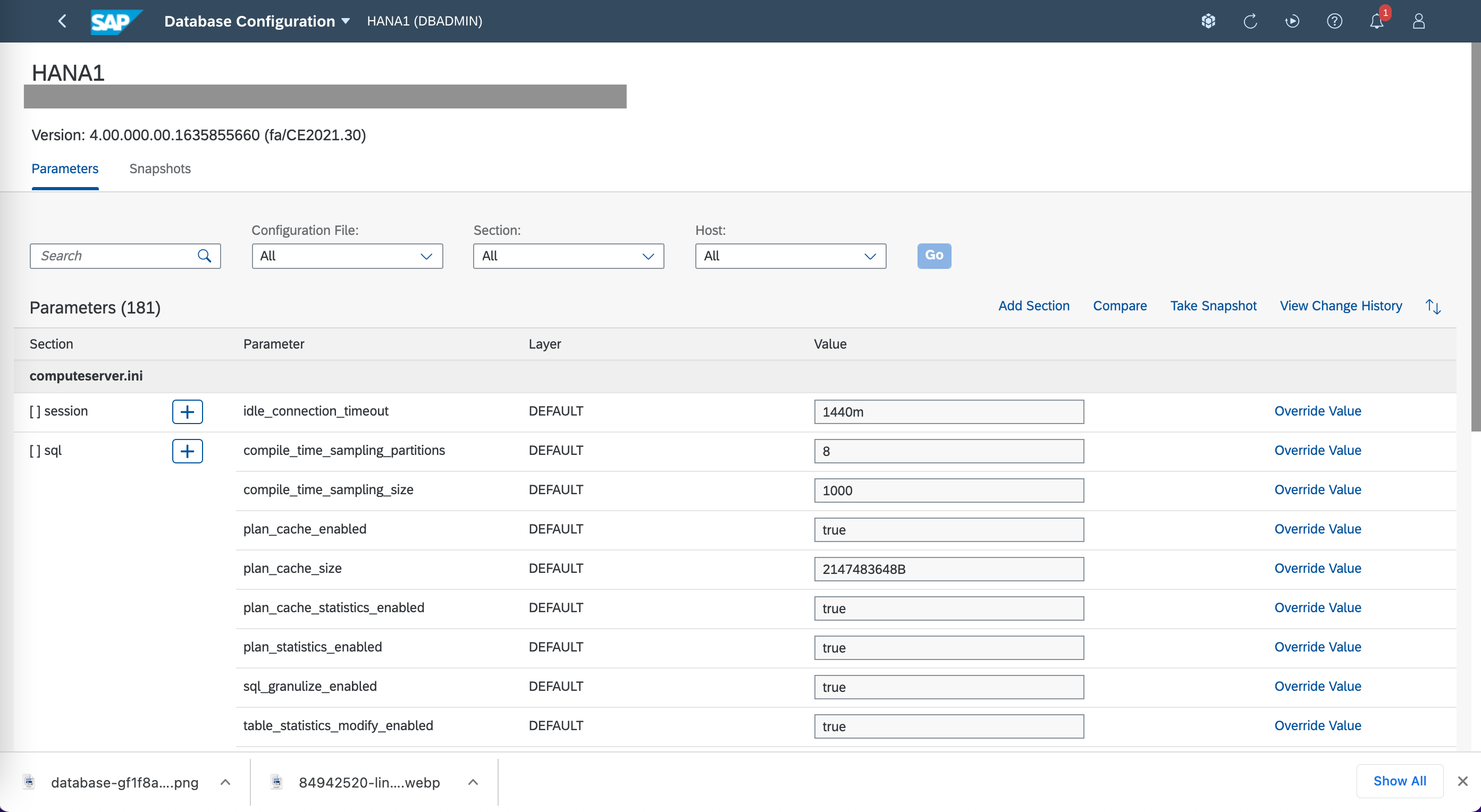Click the plus button for sql section
The height and width of the screenshot is (812, 1481).
(x=187, y=451)
